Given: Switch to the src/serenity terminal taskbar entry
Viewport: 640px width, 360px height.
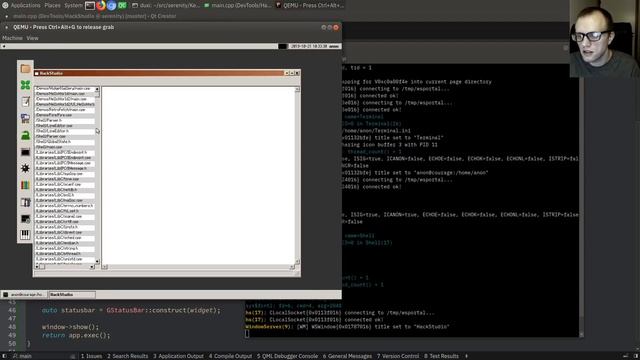Looking at the screenshot, I should click(166, 5).
